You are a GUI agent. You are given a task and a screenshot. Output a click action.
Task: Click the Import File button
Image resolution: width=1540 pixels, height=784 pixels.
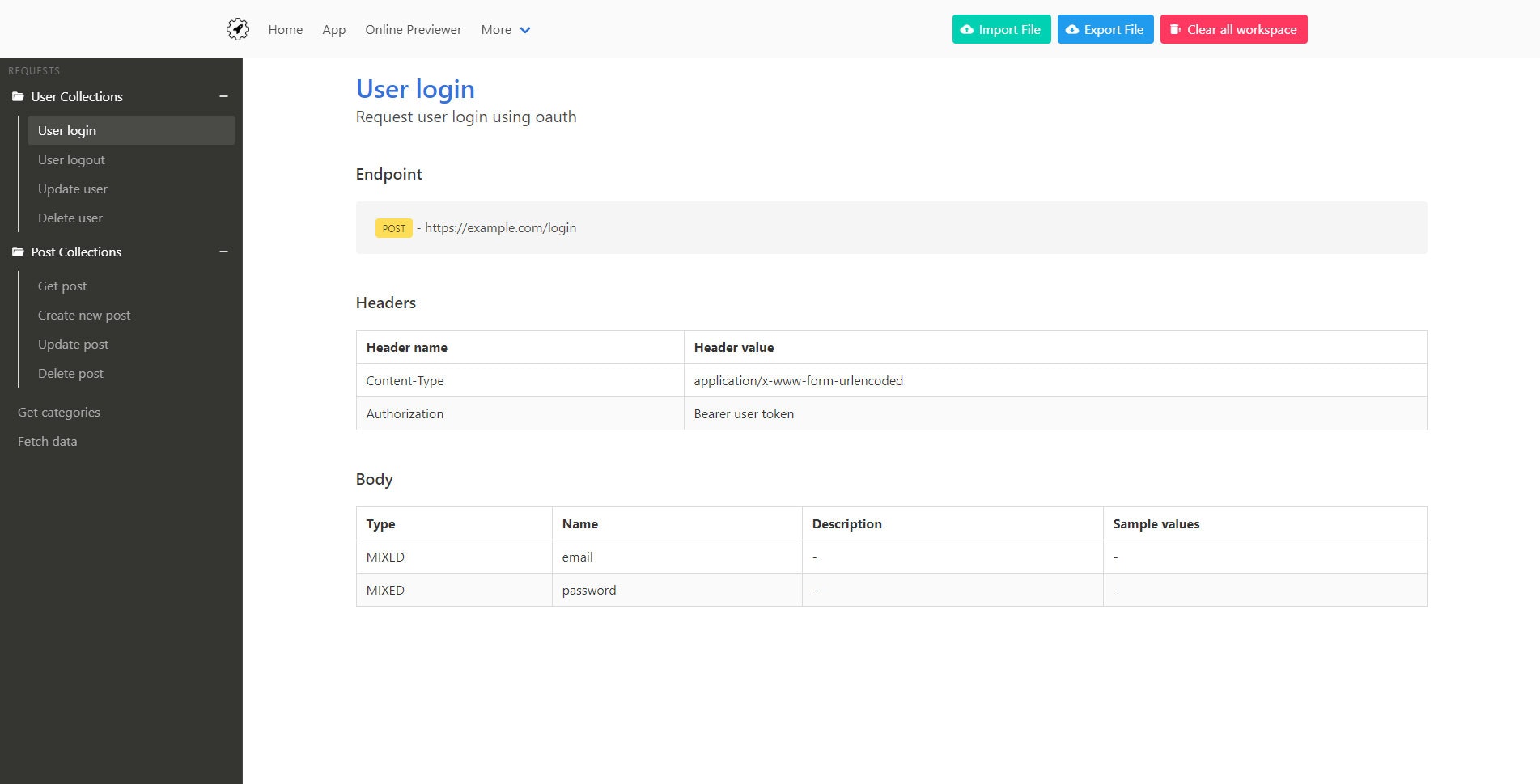point(1001,29)
